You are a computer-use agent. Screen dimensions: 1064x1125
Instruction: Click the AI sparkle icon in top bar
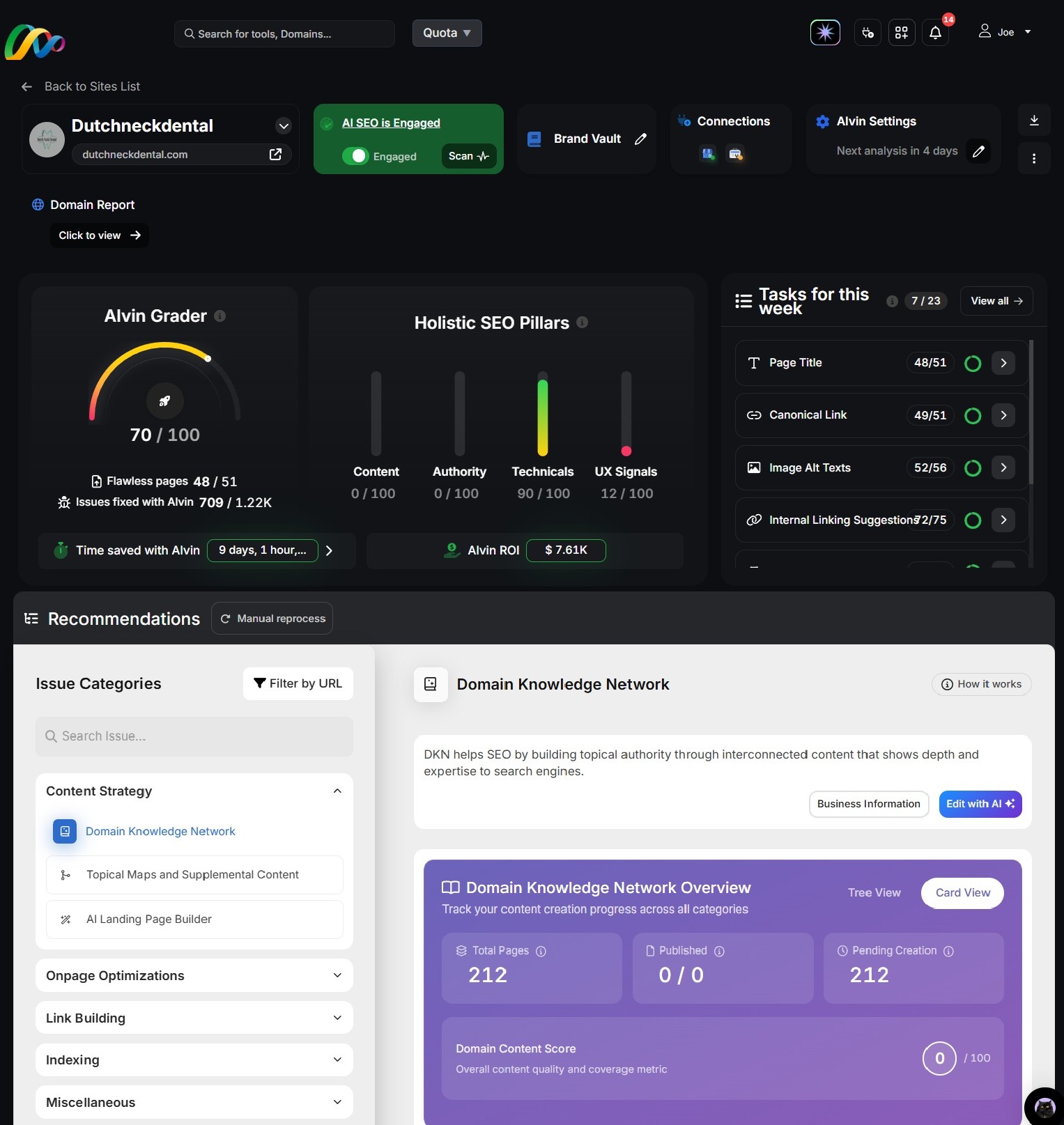[825, 33]
